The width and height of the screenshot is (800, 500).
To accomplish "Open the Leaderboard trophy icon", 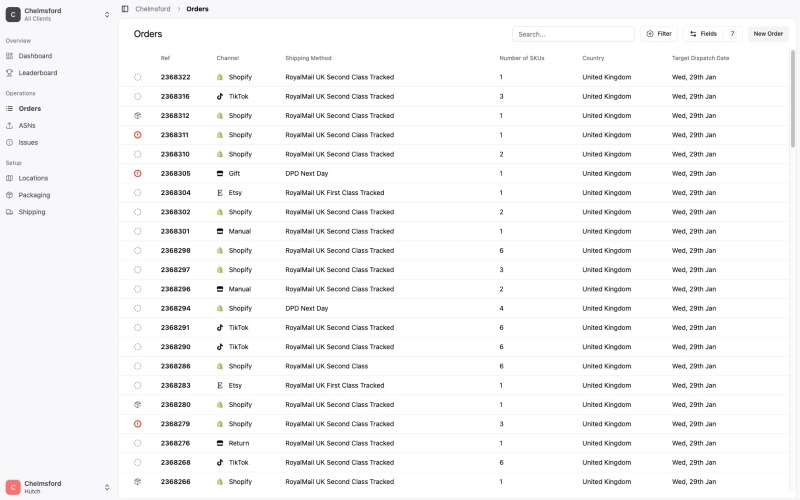I will pos(9,73).
